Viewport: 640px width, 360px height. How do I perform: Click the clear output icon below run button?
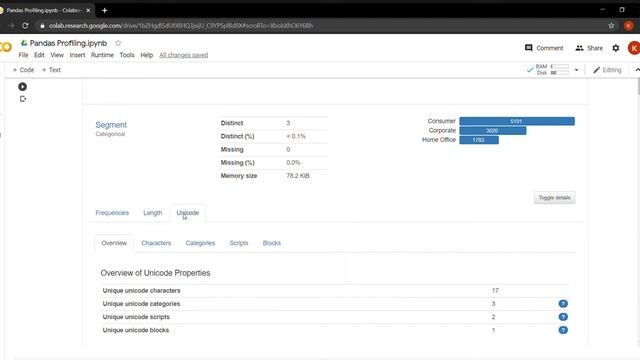point(23,99)
